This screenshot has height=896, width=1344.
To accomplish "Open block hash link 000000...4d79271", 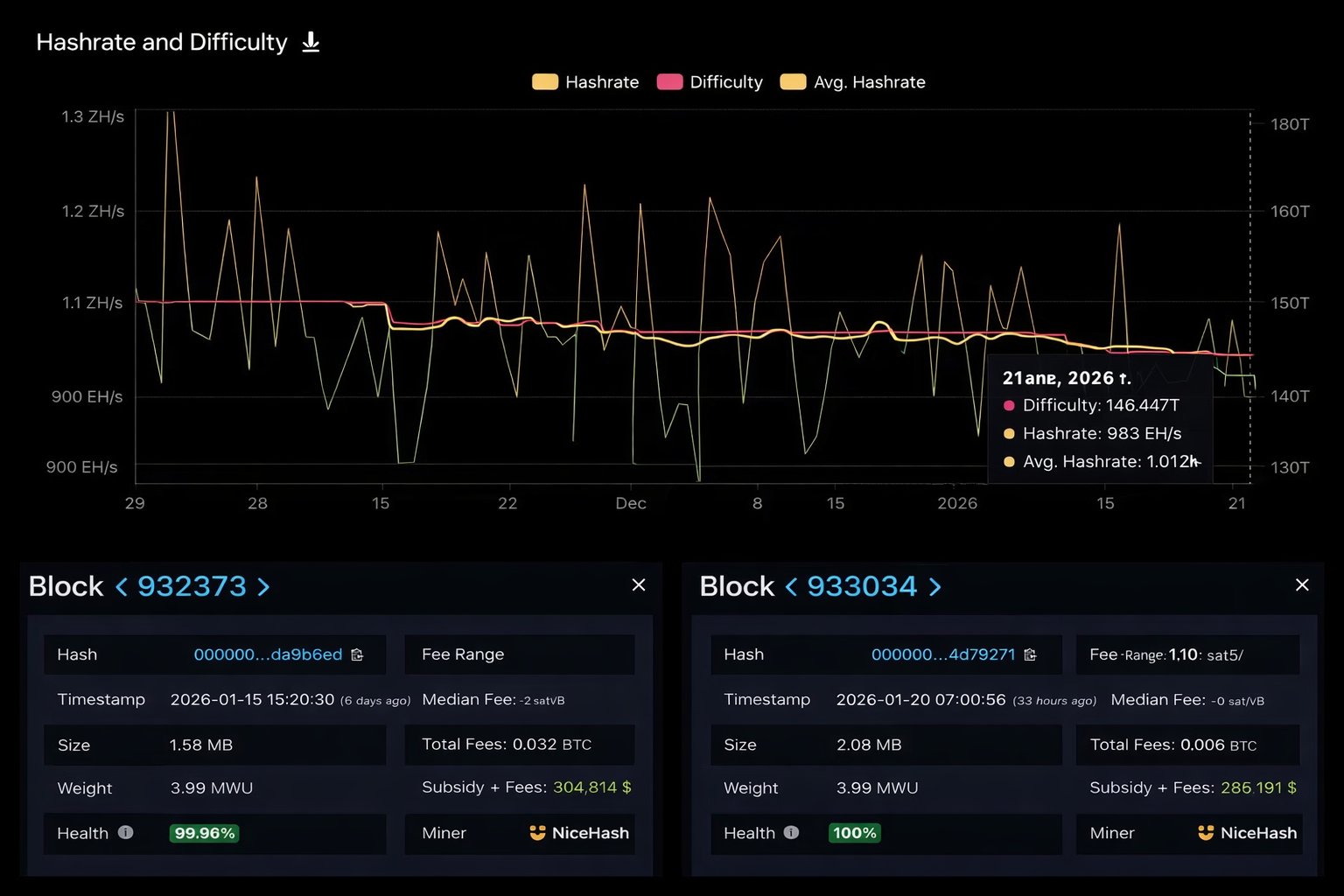I will (x=943, y=654).
